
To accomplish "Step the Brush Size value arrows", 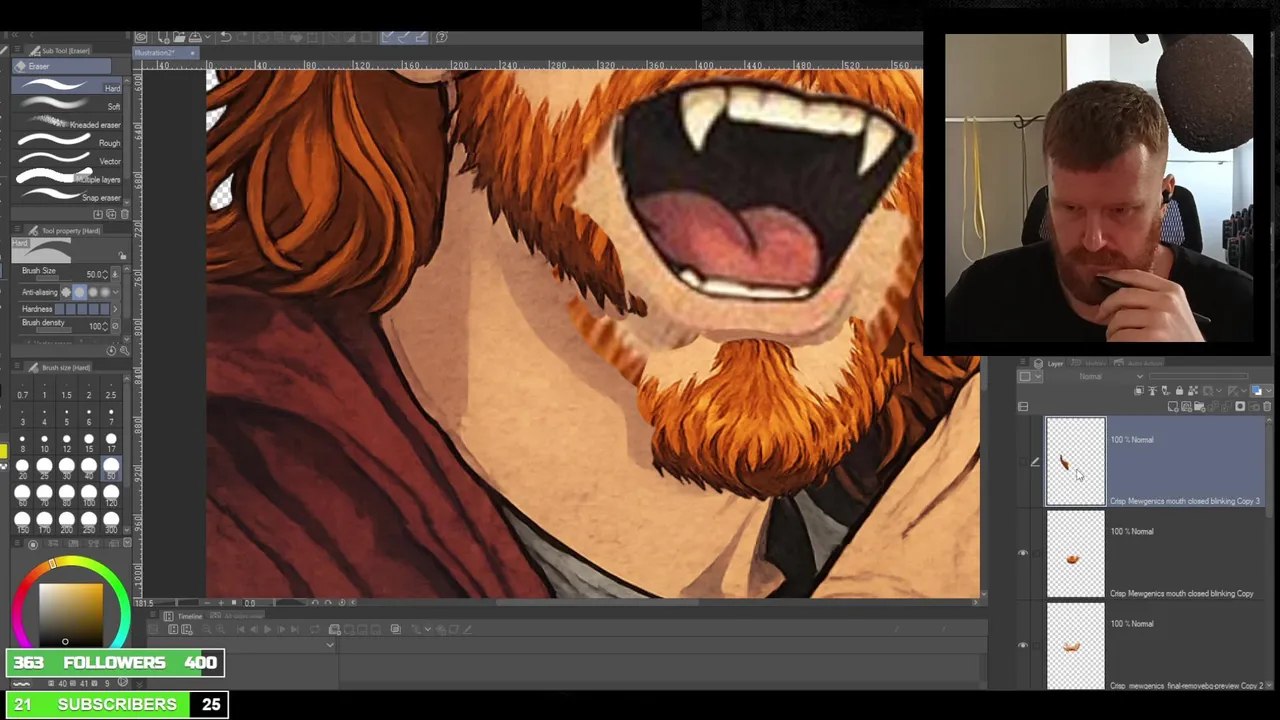I will [105, 274].
